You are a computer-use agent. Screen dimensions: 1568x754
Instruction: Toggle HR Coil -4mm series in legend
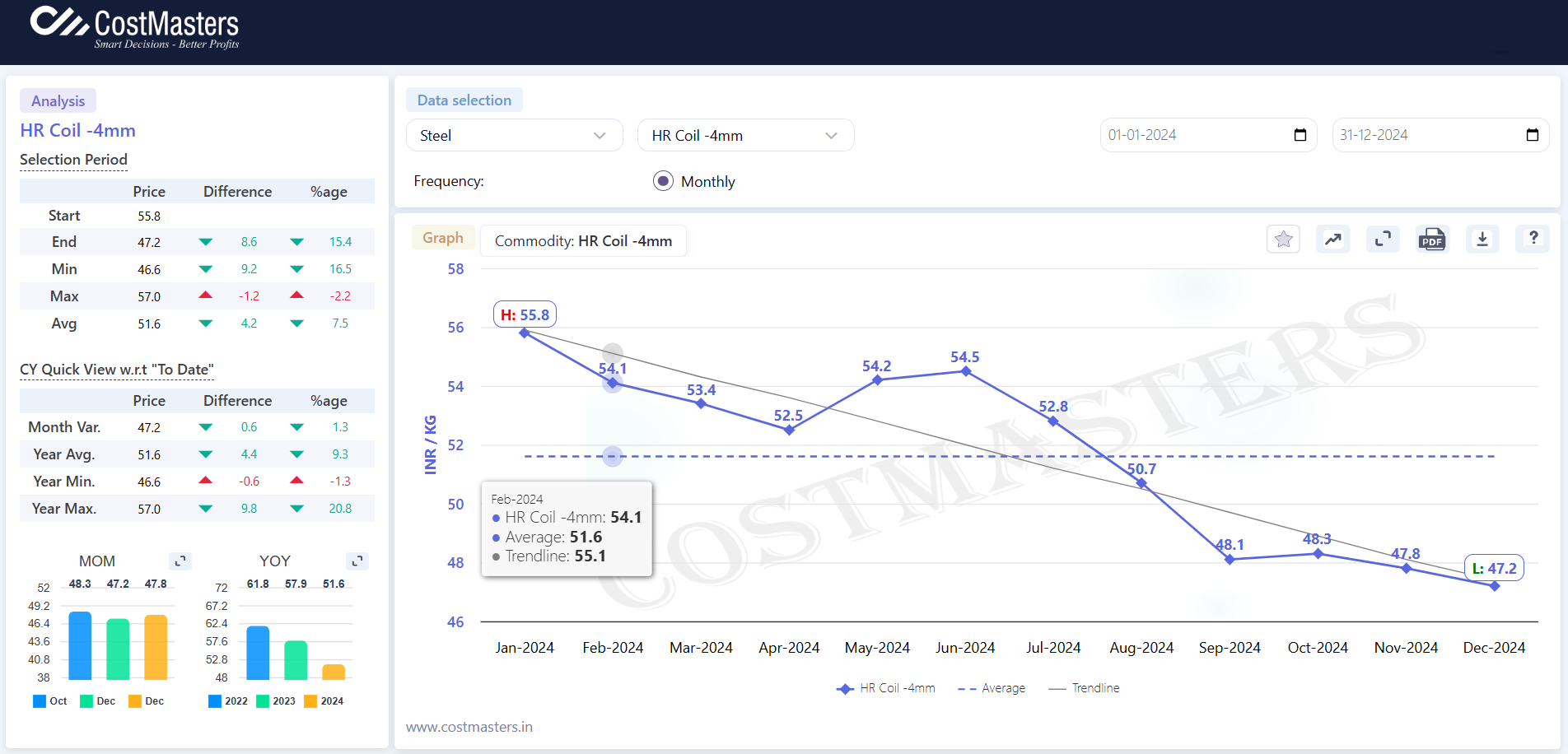(886, 688)
